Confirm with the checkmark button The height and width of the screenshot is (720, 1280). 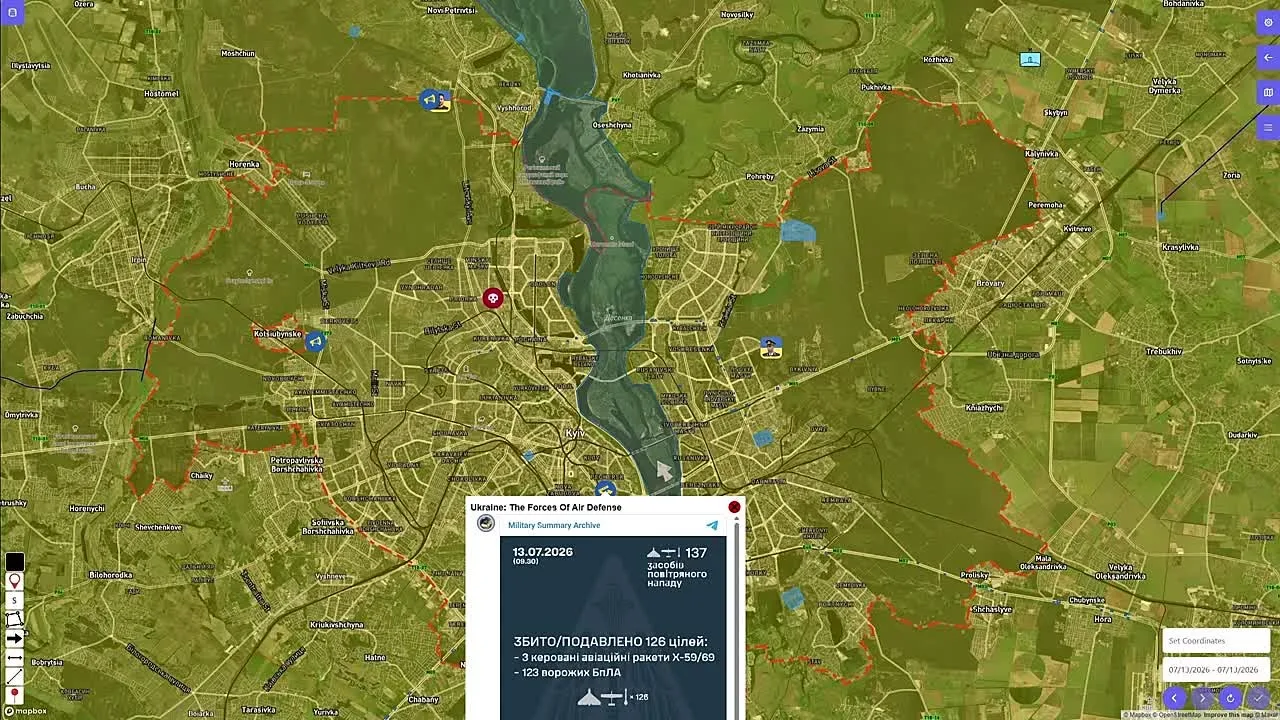[1258, 698]
